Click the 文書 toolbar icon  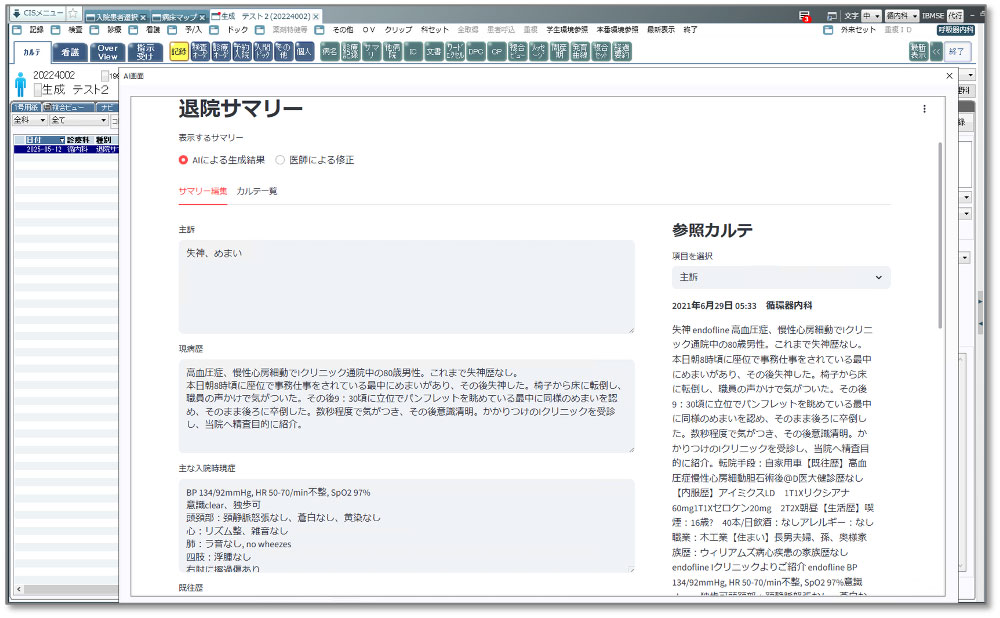point(433,52)
